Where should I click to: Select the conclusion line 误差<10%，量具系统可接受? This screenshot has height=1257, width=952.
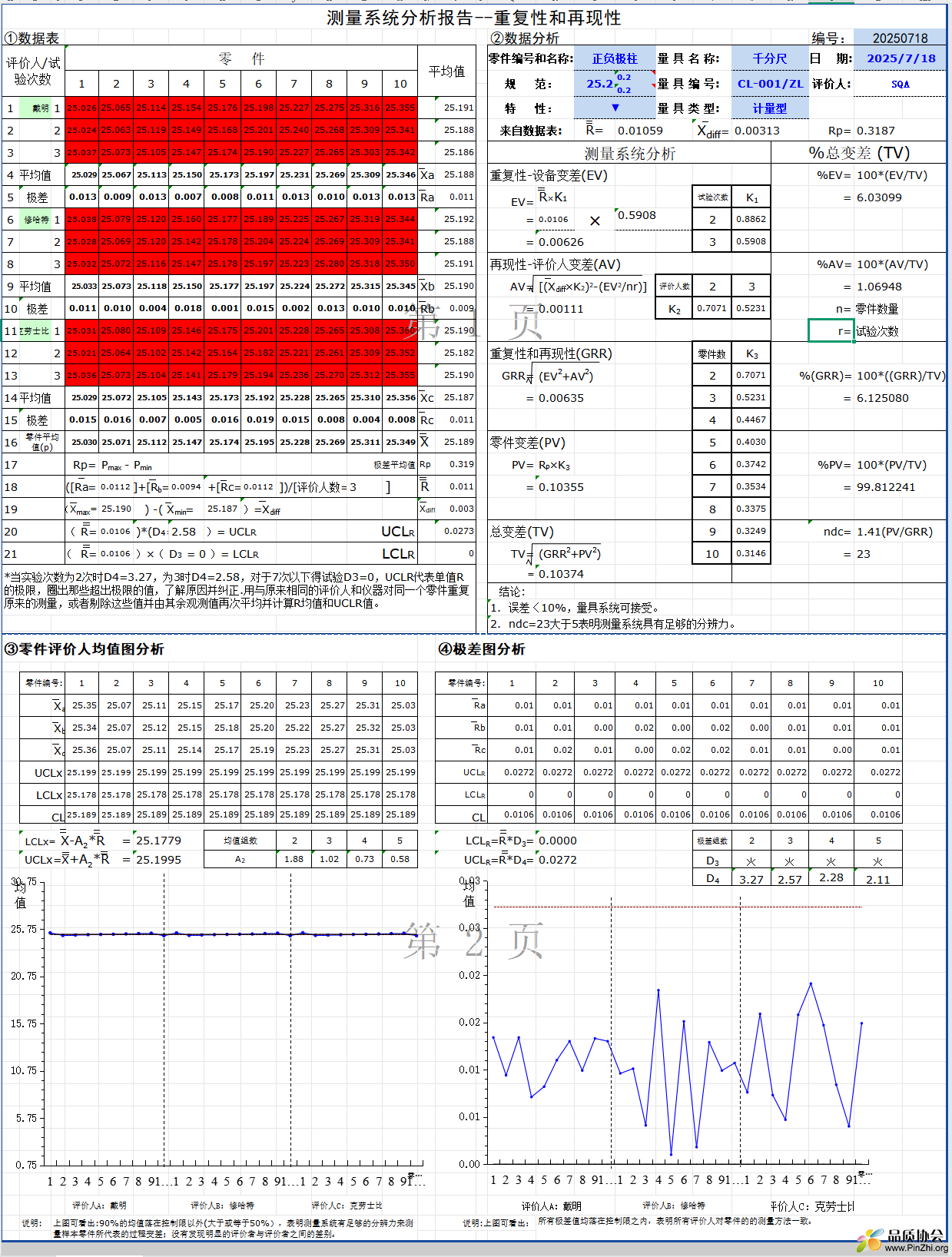[x=575, y=608]
